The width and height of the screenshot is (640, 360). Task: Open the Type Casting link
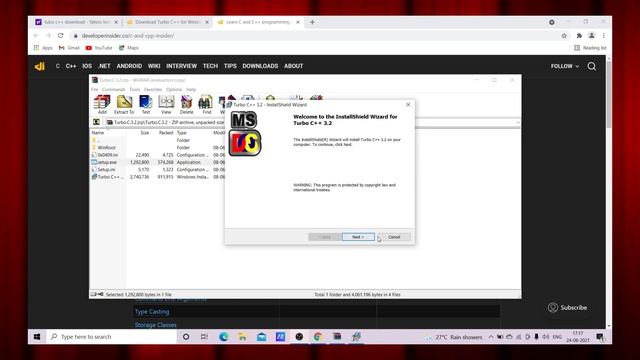pyautogui.click(x=152, y=312)
